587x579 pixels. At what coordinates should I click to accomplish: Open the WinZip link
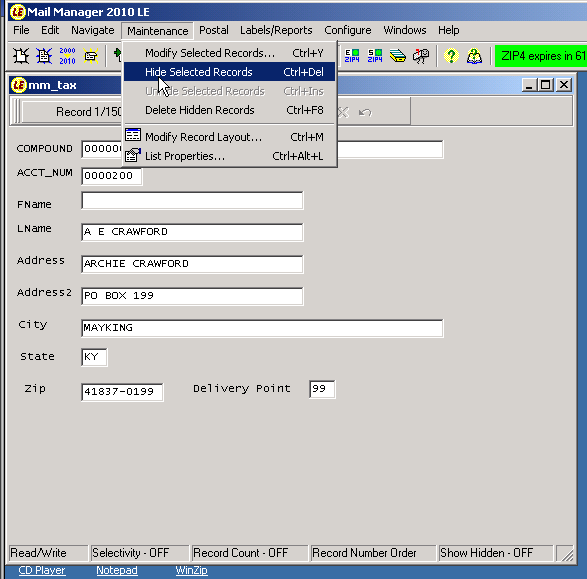coord(191,570)
